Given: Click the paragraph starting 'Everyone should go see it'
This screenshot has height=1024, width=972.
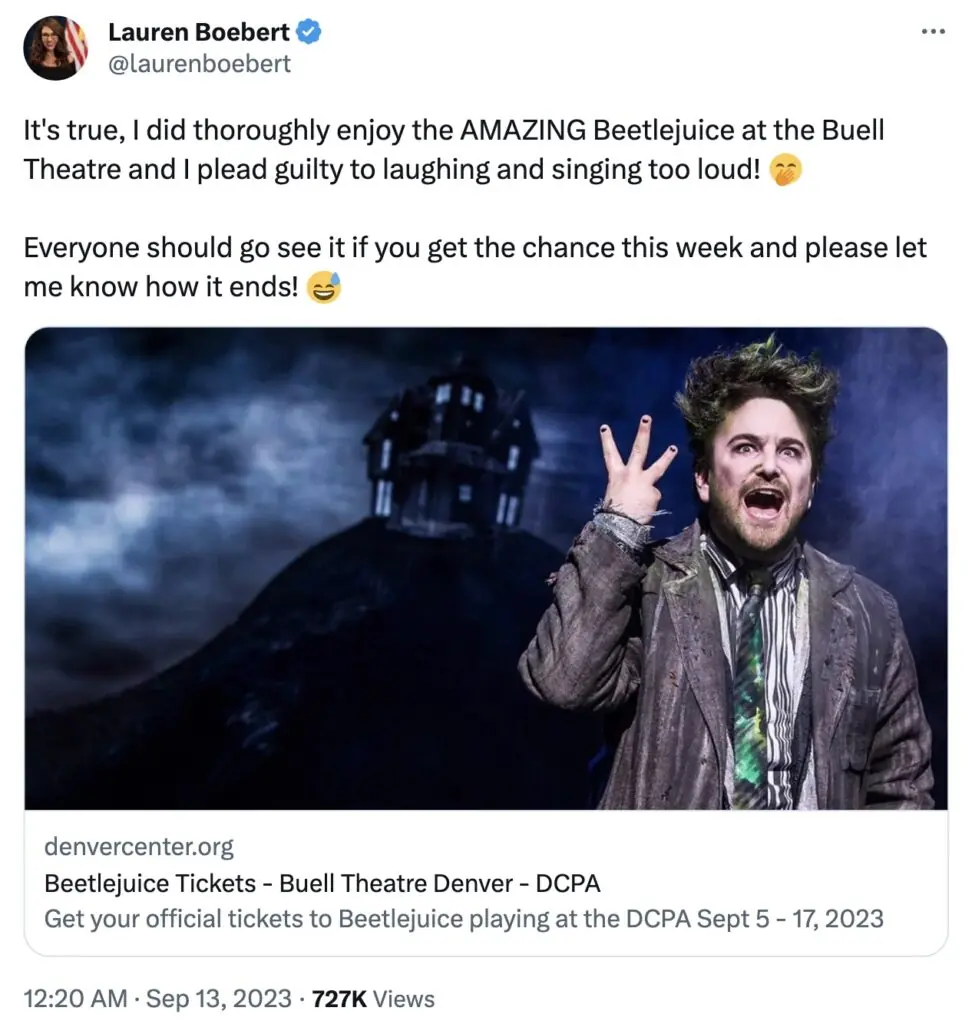Looking at the screenshot, I should click(475, 267).
